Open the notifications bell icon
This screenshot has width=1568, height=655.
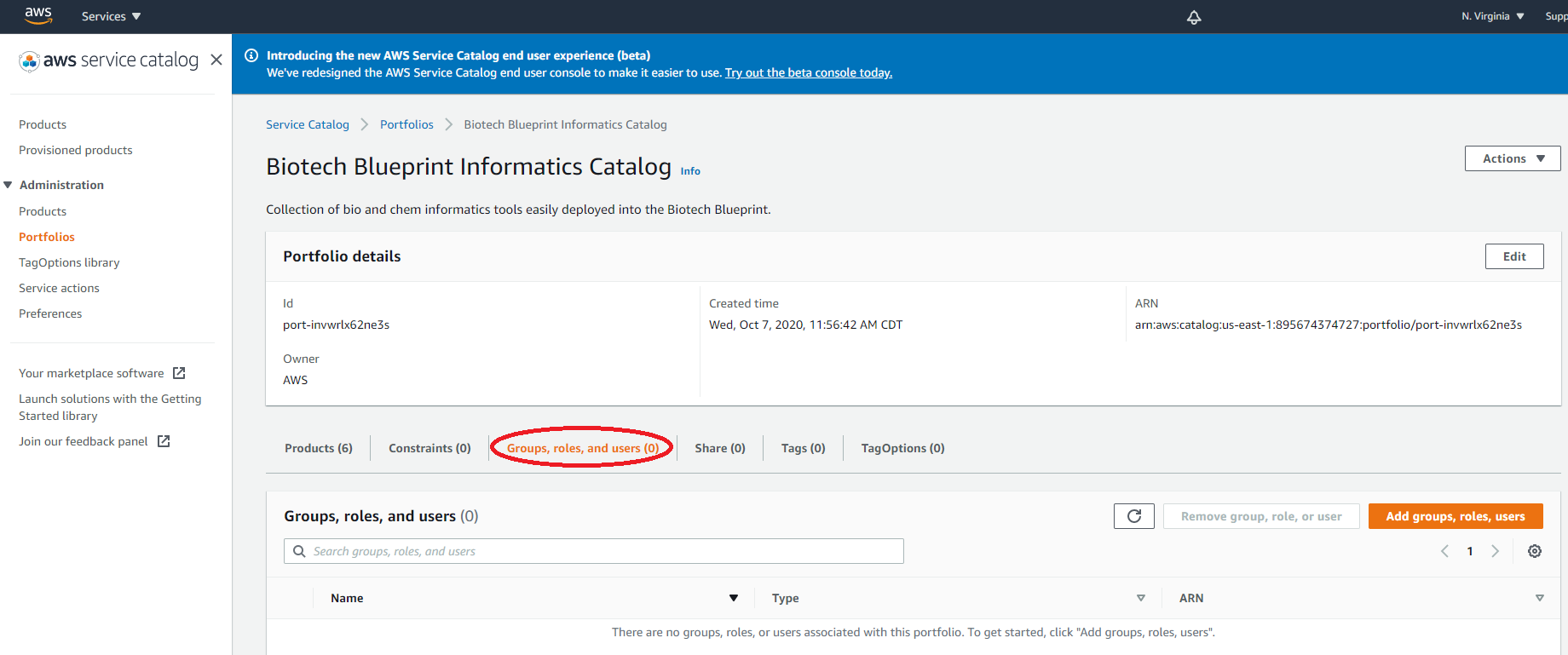tap(1194, 17)
